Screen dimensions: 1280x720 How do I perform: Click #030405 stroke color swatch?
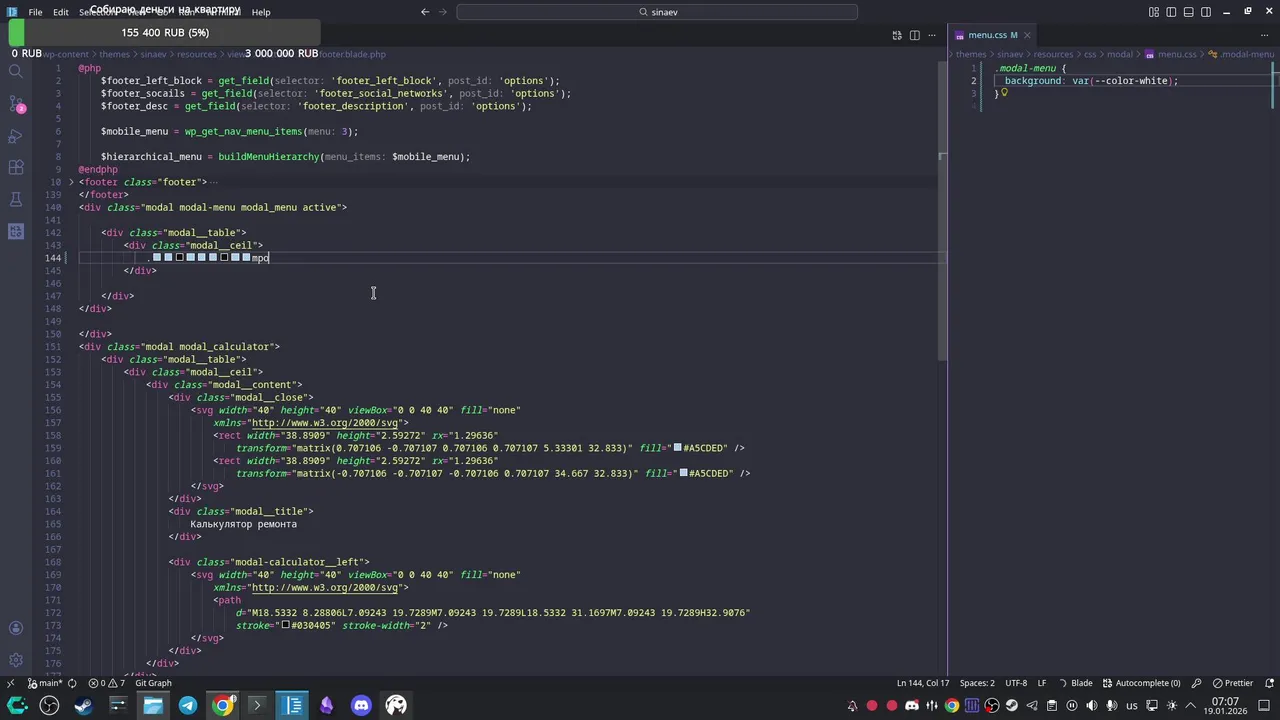click(x=286, y=625)
